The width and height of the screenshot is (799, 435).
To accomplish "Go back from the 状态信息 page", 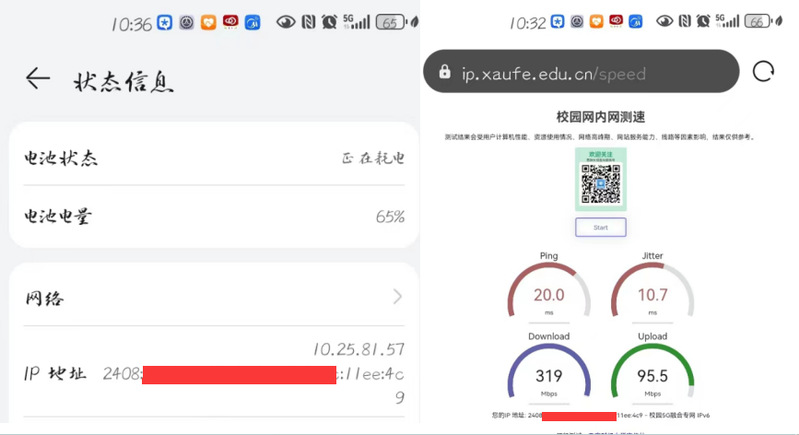I will 38,78.
